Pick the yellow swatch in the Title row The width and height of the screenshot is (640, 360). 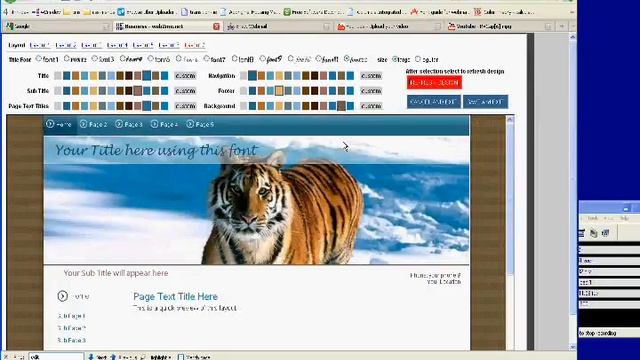tap(93, 76)
